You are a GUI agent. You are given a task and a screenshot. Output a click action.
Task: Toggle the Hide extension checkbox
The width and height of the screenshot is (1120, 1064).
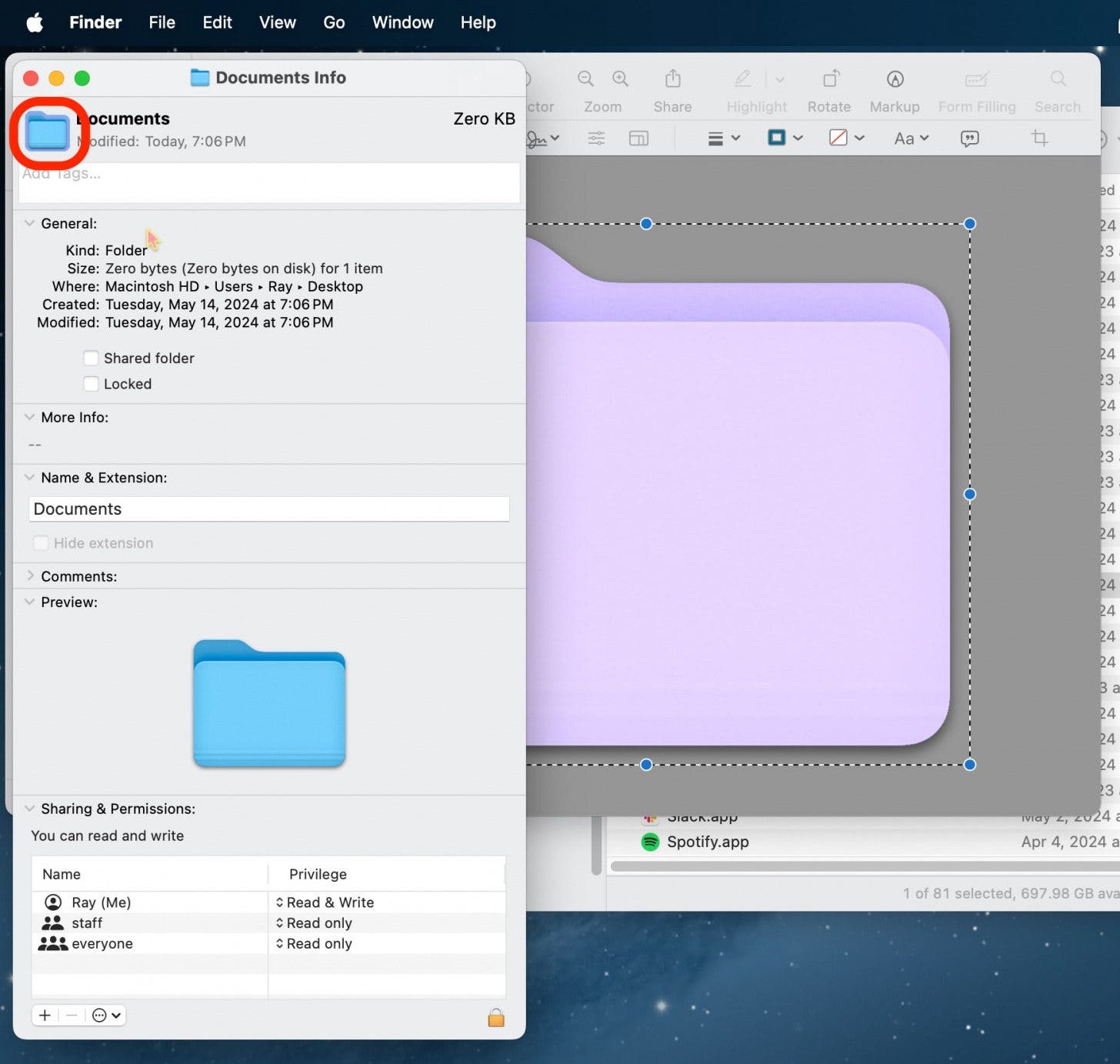pos(40,542)
